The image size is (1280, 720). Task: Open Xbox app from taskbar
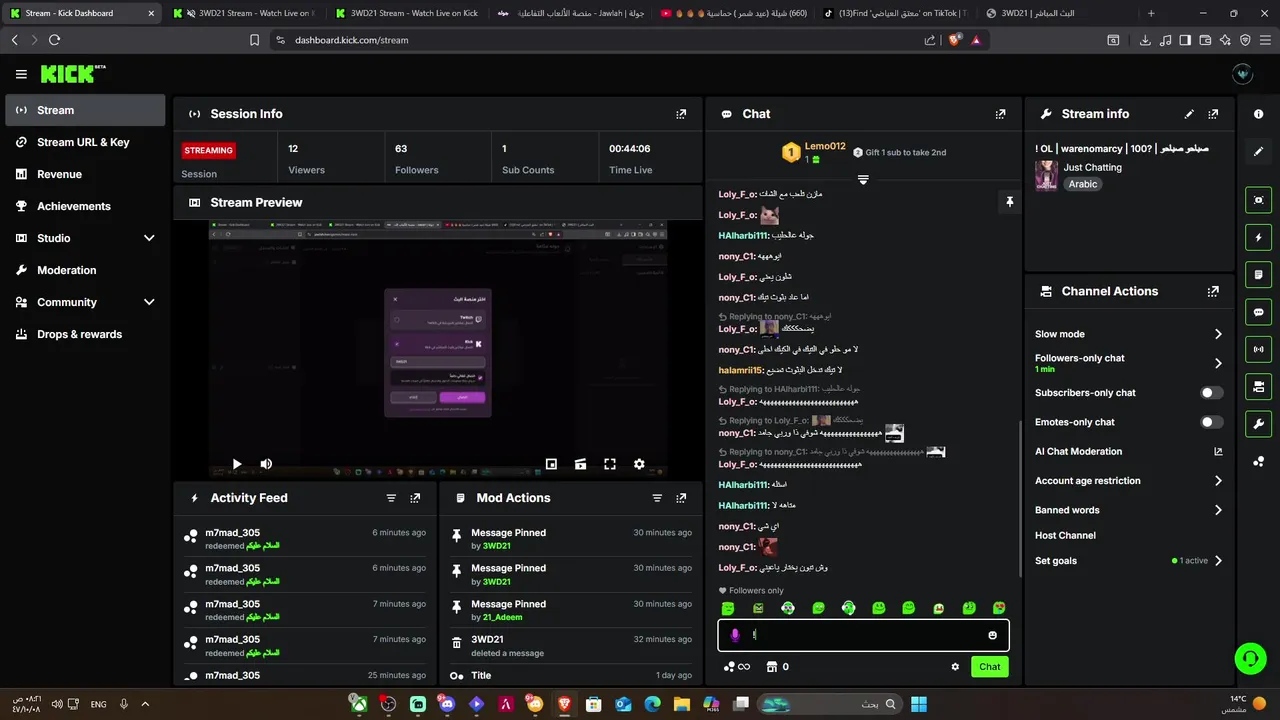[x=357, y=704]
